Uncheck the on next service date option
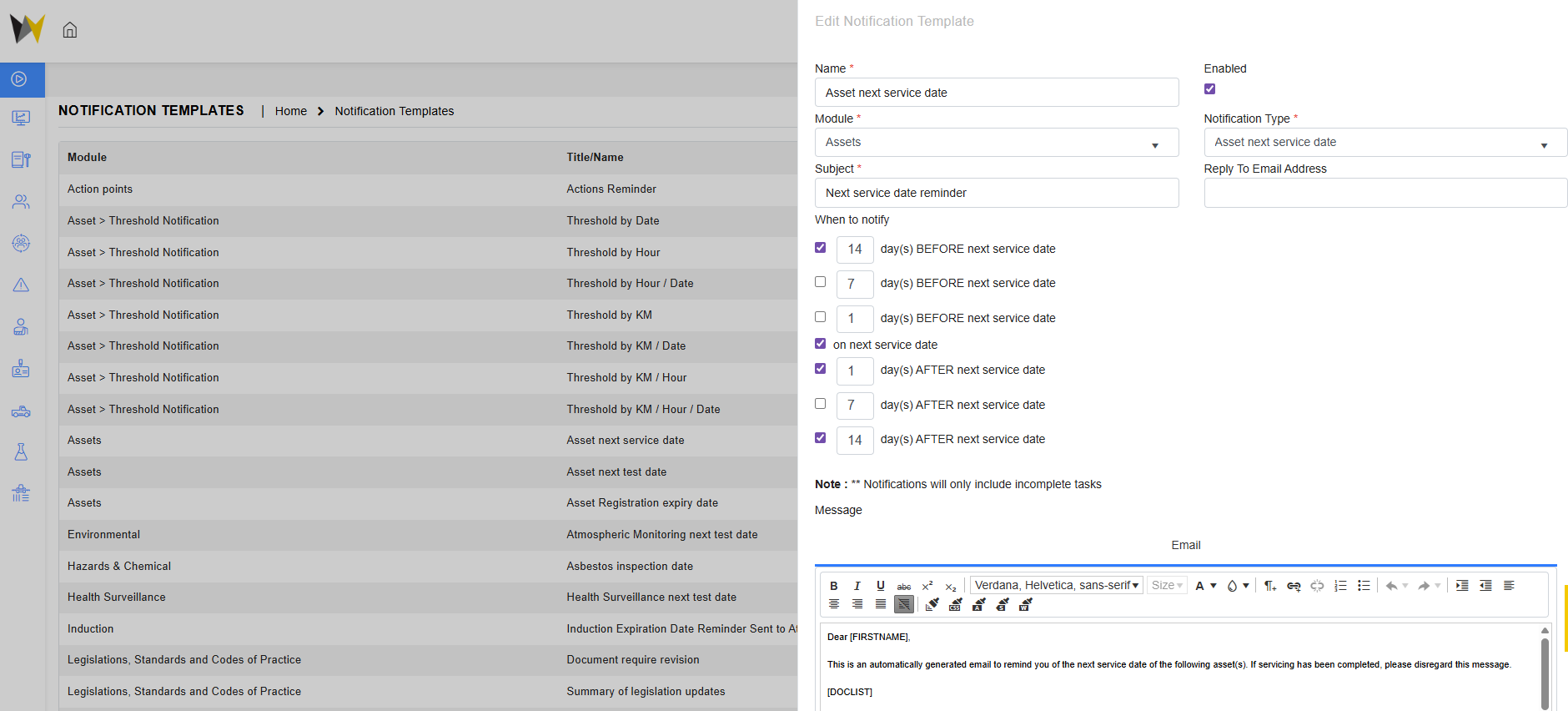Screen dimensions: 1568x711 [821, 344]
